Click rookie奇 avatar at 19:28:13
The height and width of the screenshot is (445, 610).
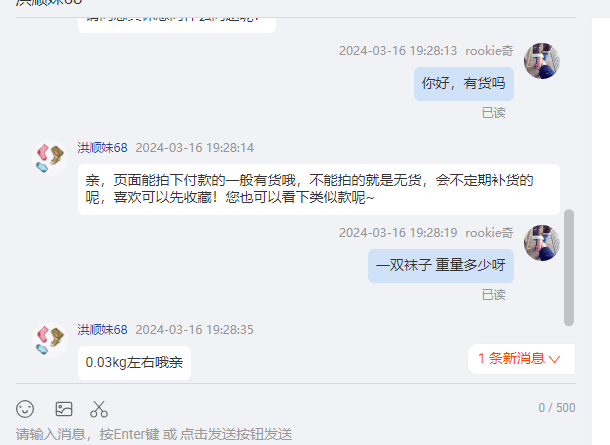tap(542, 61)
